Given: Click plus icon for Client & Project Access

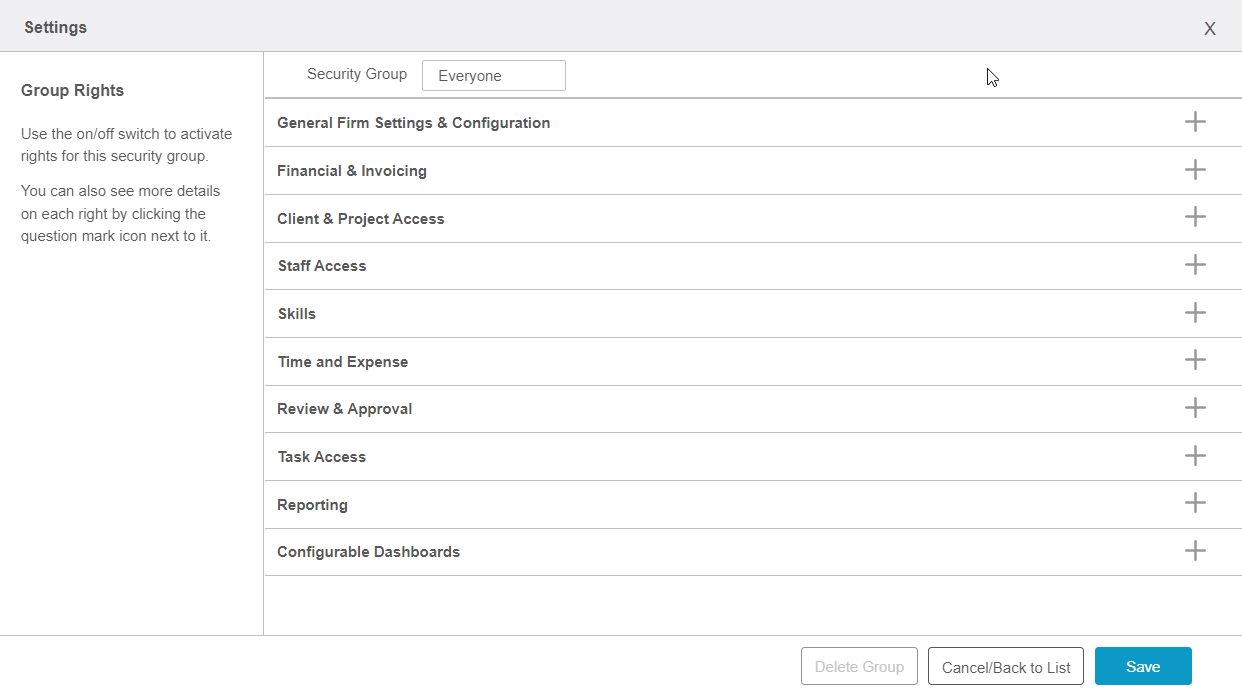Looking at the screenshot, I should tap(1195, 217).
